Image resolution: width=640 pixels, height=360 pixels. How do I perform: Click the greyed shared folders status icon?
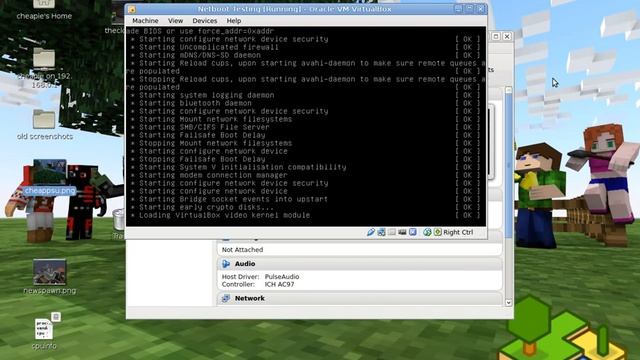[x=392, y=232]
